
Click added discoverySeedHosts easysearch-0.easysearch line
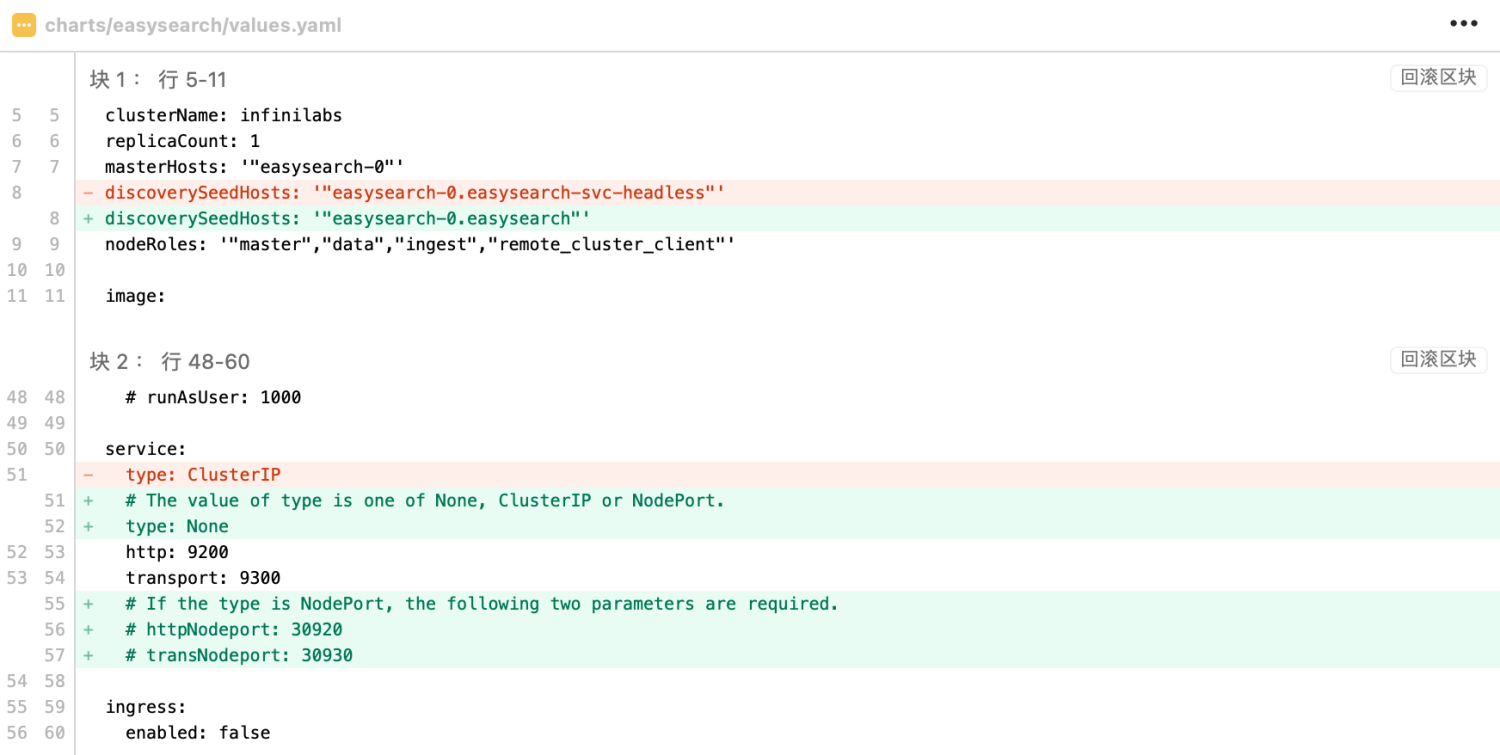[787, 219]
